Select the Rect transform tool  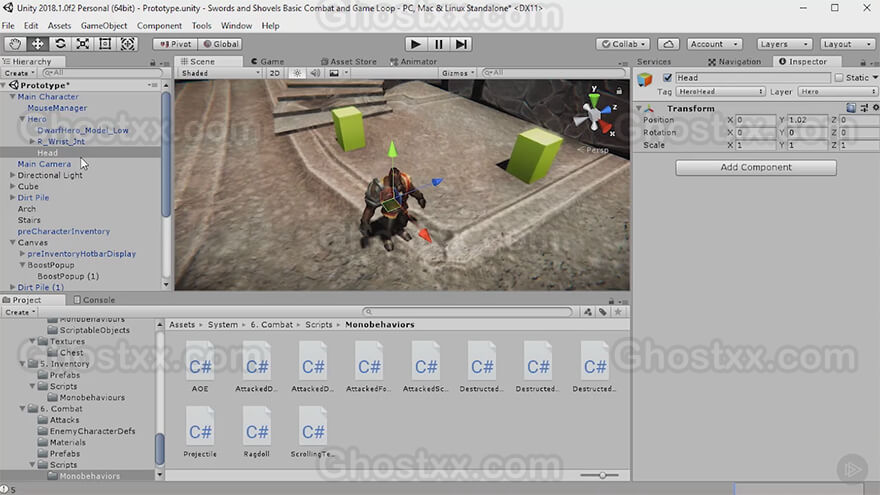pos(105,44)
